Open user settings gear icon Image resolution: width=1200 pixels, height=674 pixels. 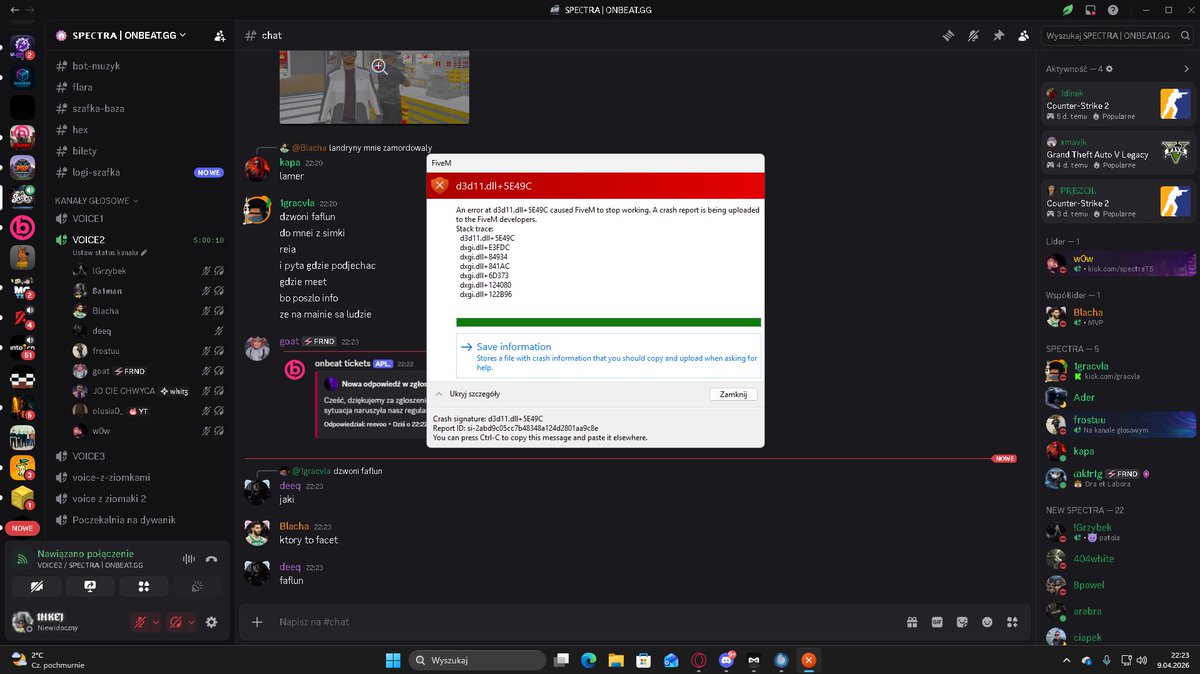(x=211, y=622)
